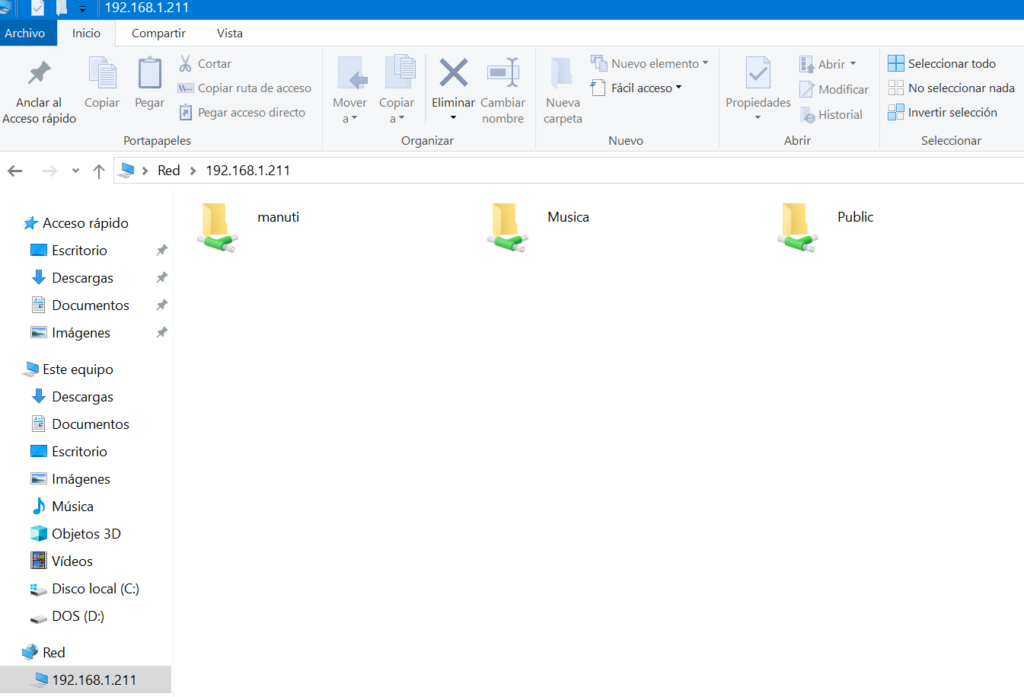Click the Forward navigation arrow
Viewport: 1024px width, 697px height.
[50, 171]
